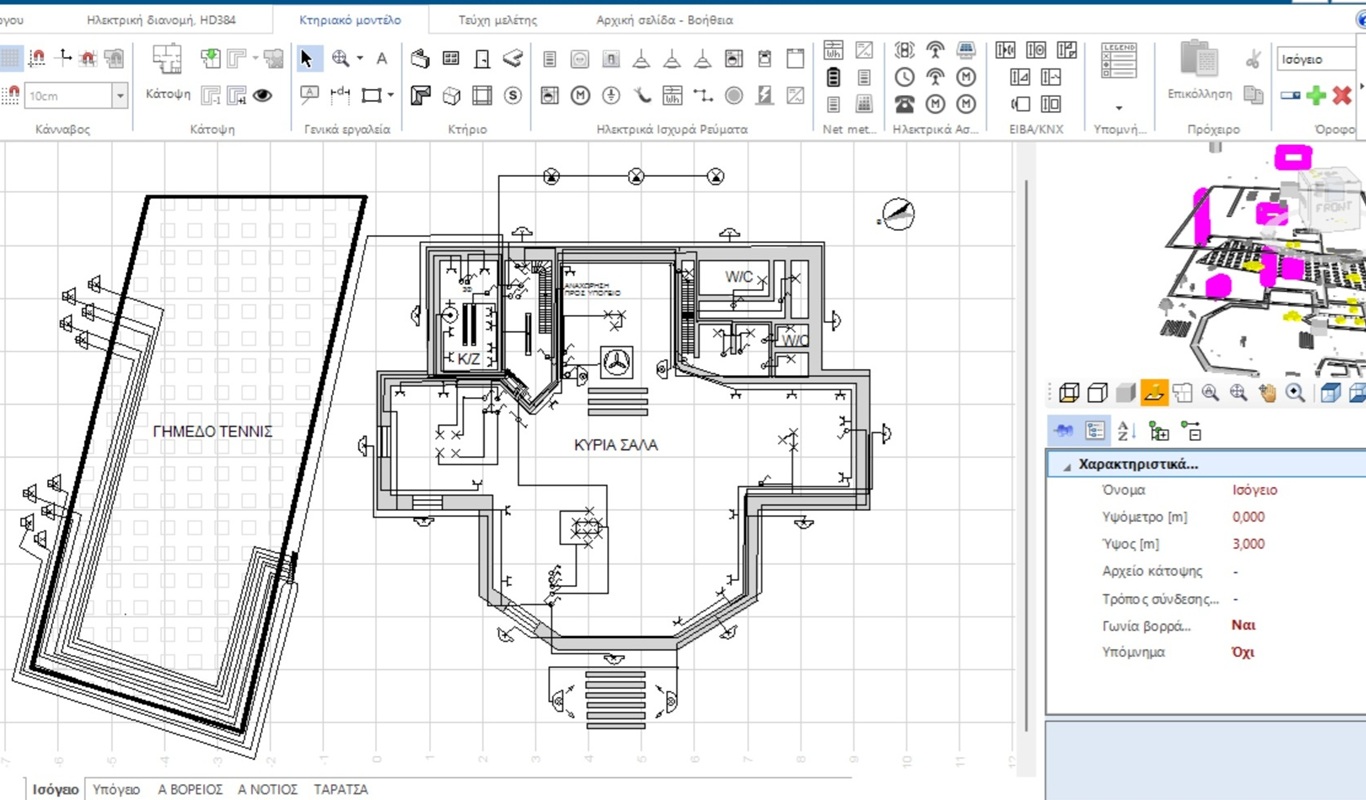Screen dimensions: 1366x800
Task: Collapse the Χαρακτηριστικά section
Action: pos(1067,465)
